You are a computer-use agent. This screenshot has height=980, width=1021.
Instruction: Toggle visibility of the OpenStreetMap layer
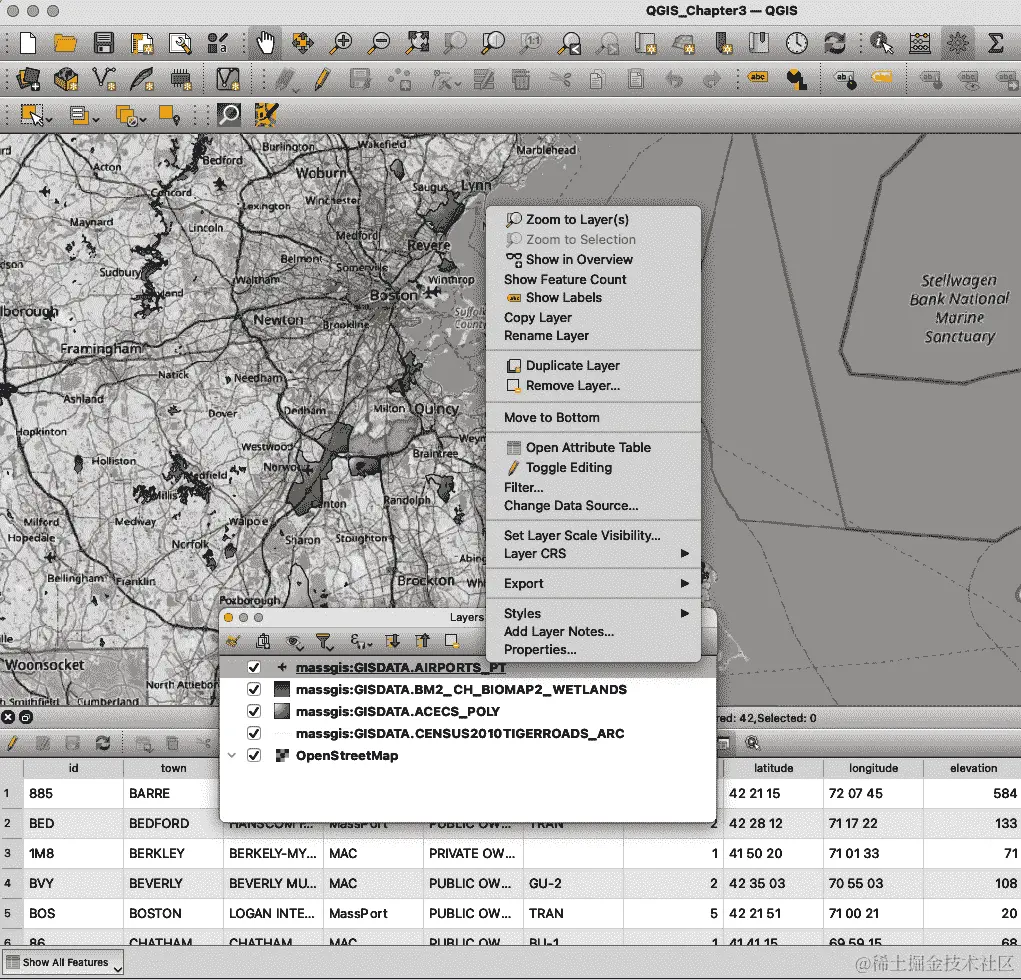tap(254, 756)
